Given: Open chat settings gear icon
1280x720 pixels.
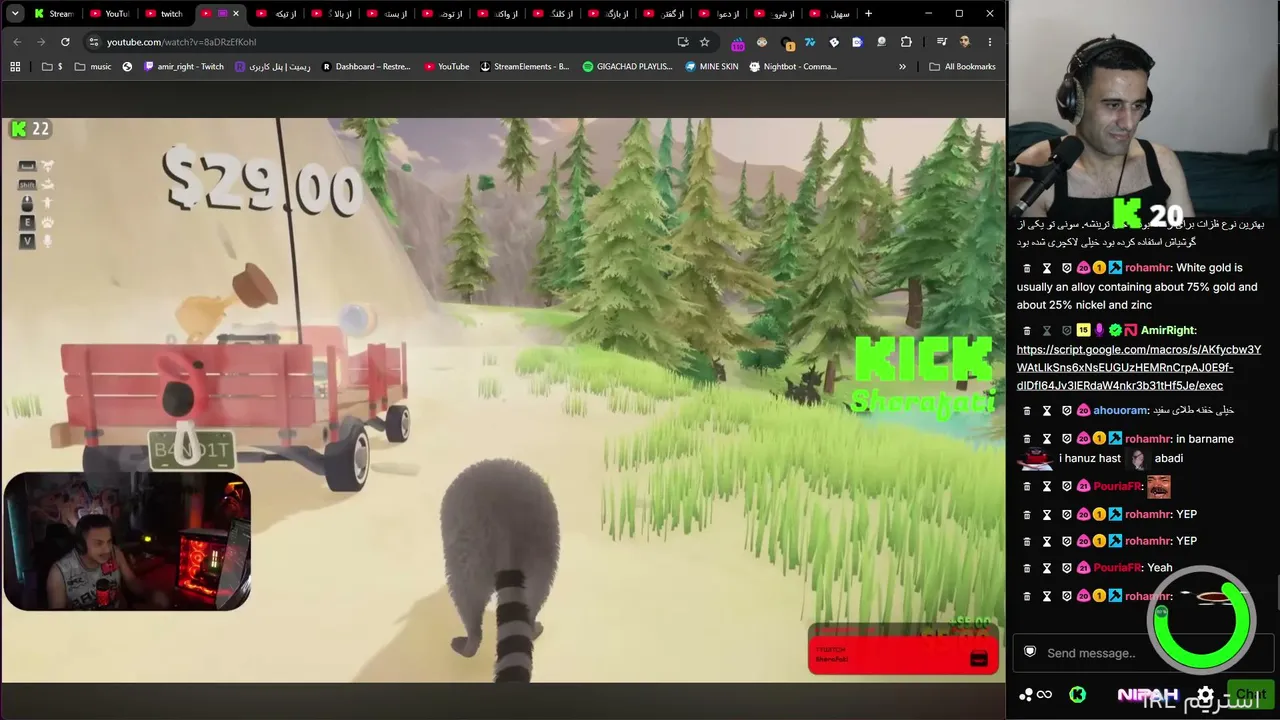Looking at the screenshot, I should point(1205,695).
